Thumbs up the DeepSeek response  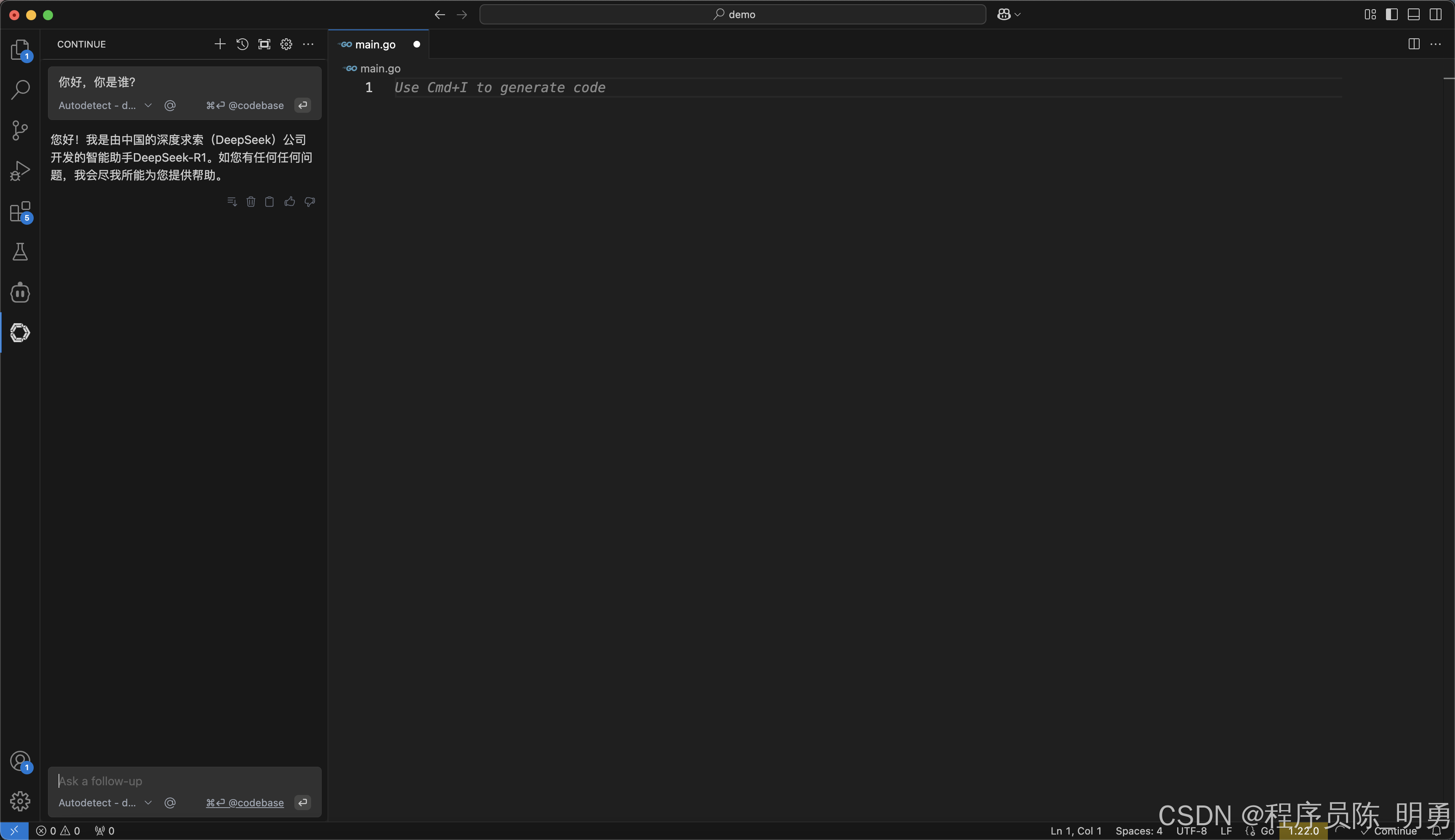tap(290, 201)
